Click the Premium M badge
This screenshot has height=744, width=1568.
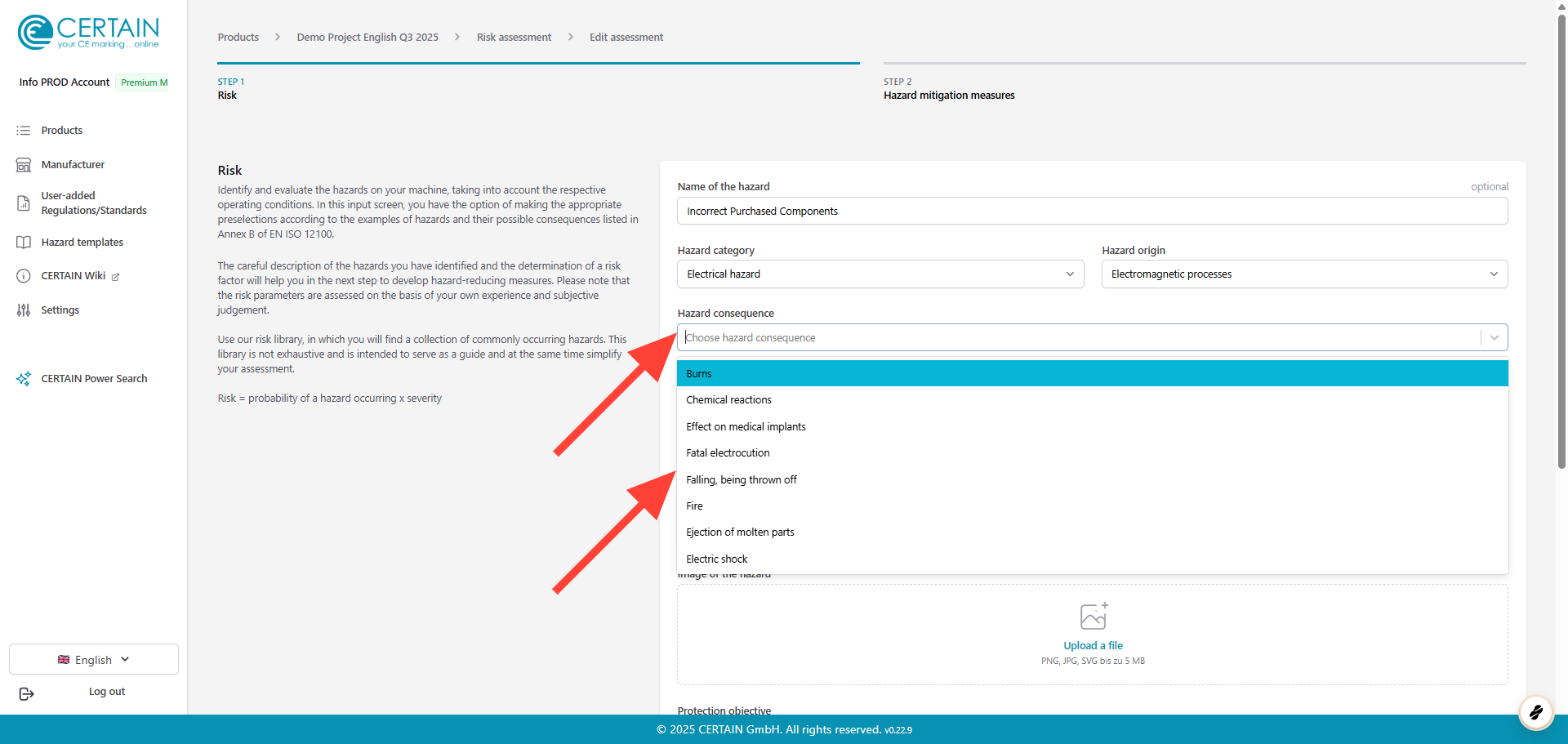pos(144,82)
